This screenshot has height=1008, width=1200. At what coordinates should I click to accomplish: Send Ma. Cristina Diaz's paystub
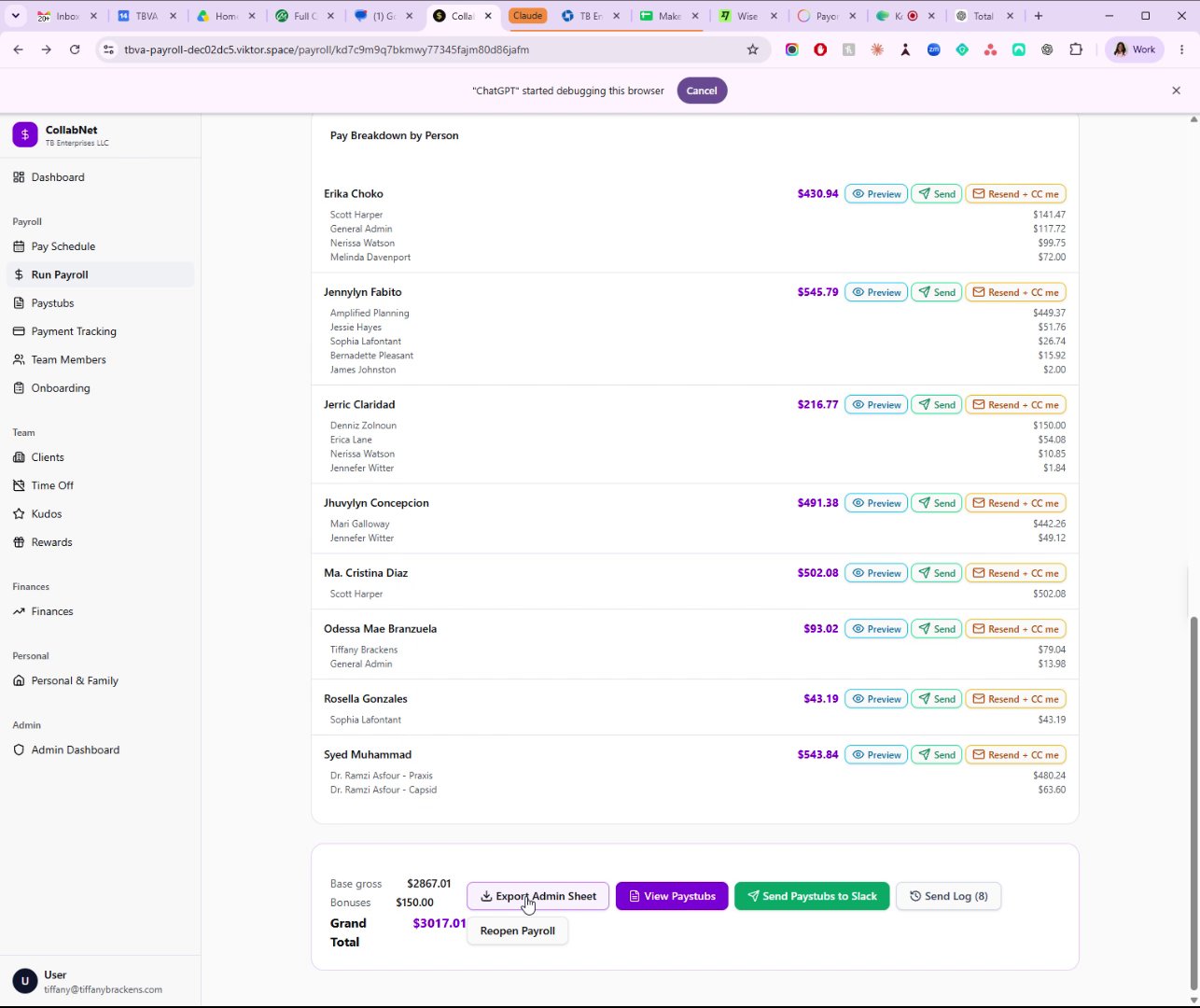pos(937,573)
